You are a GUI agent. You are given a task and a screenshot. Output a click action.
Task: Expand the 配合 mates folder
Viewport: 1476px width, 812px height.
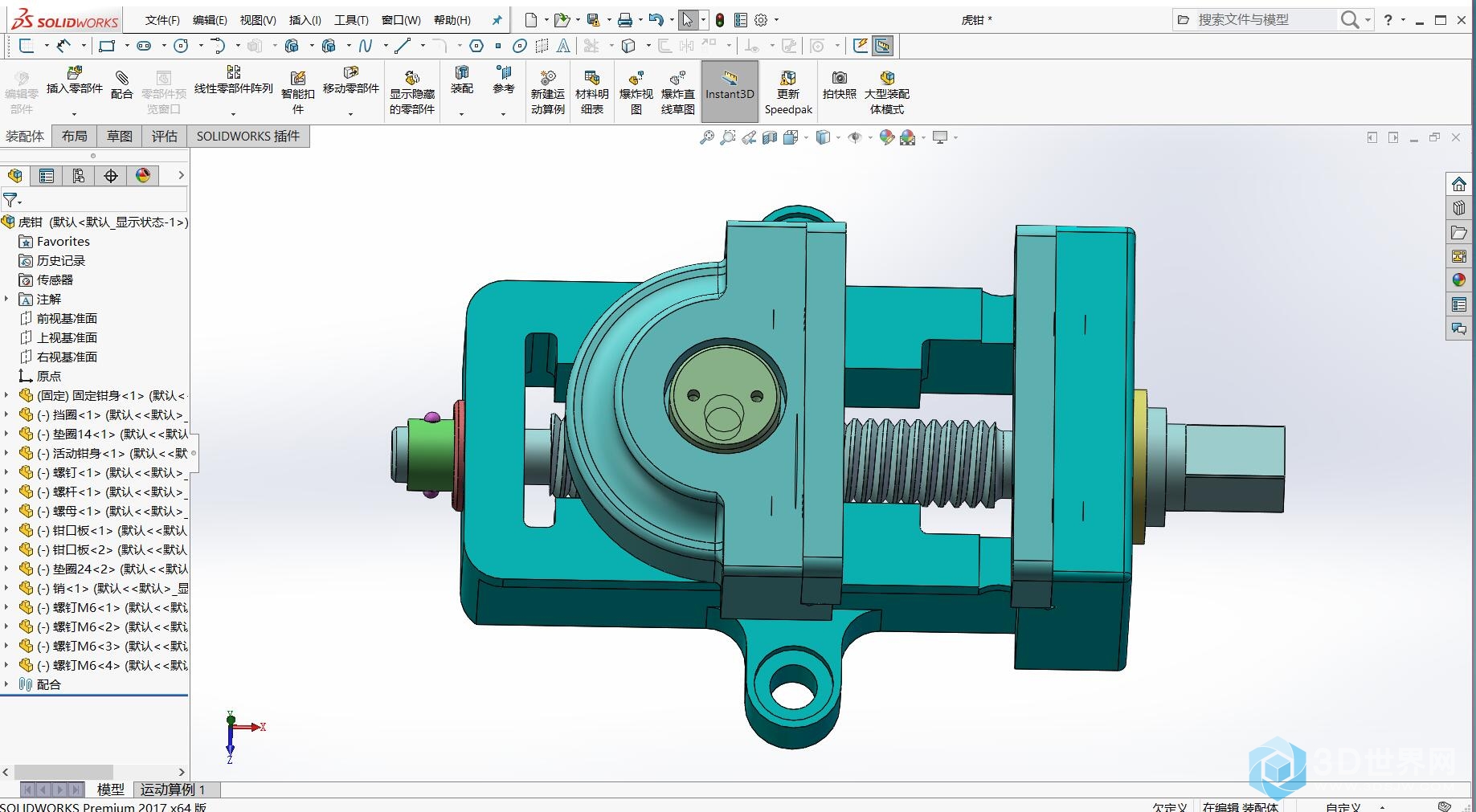[x=6, y=684]
